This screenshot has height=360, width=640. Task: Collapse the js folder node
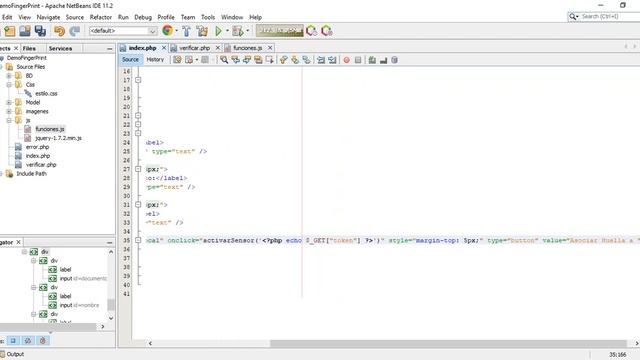pos(9,120)
